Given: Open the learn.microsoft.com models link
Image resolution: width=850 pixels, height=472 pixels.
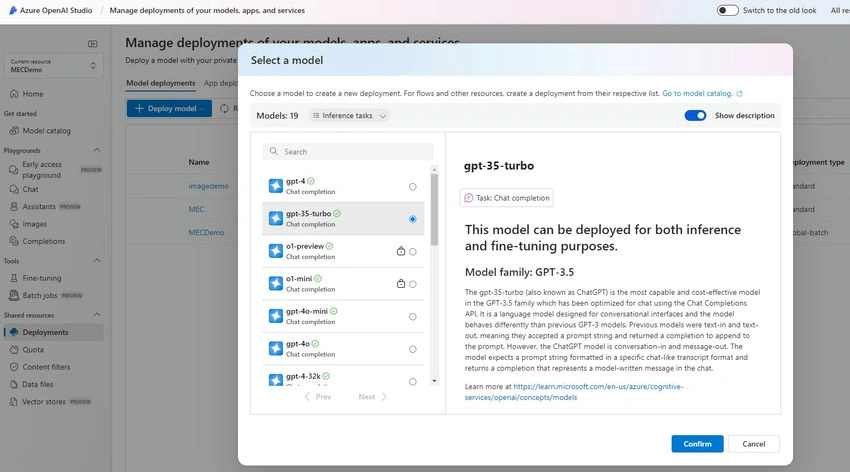Looking at the screenshot, I should (574, 392).
